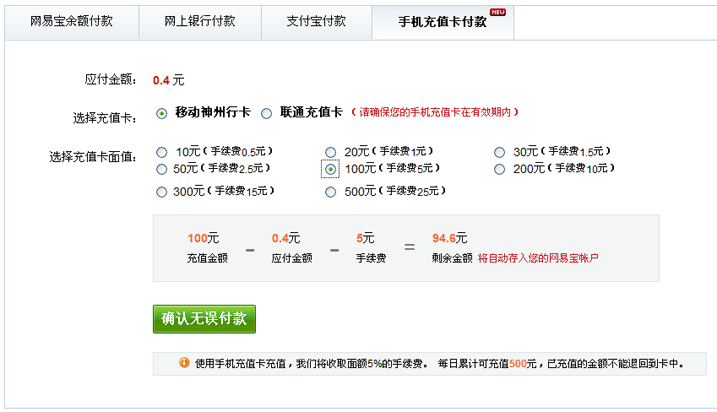This screenshot has width=717, height=412.
Task: Click the 手机充值卡付款 tab
Action: [442, 21]
